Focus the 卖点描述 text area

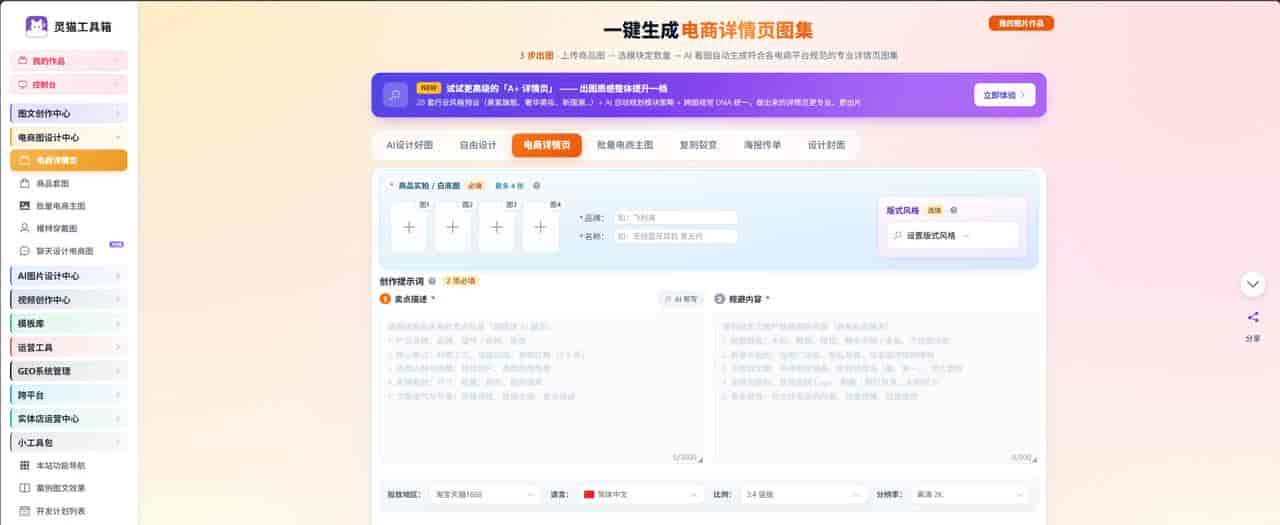[x=542, y=388]
